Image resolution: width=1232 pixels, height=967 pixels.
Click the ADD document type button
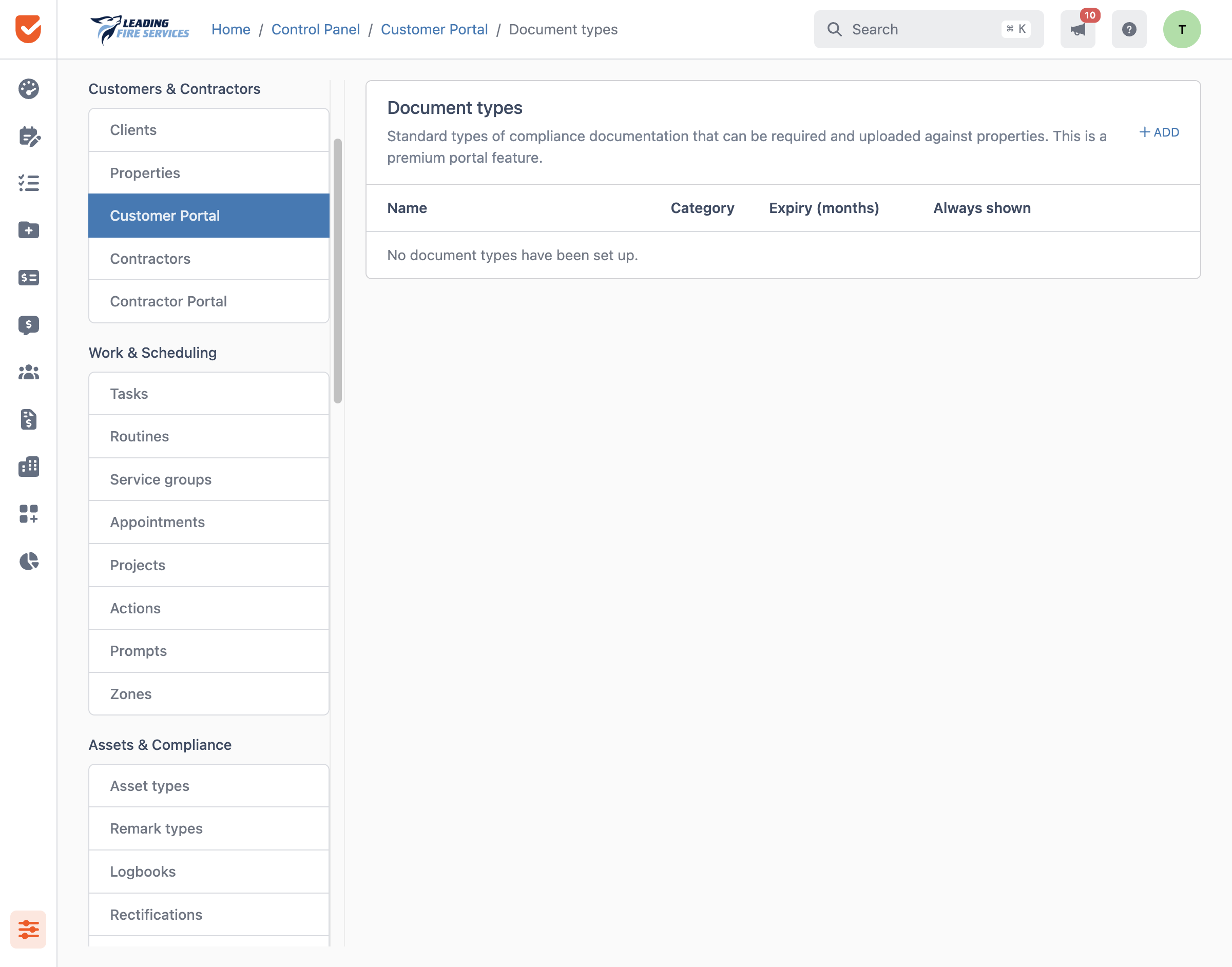coord(1159,132)
